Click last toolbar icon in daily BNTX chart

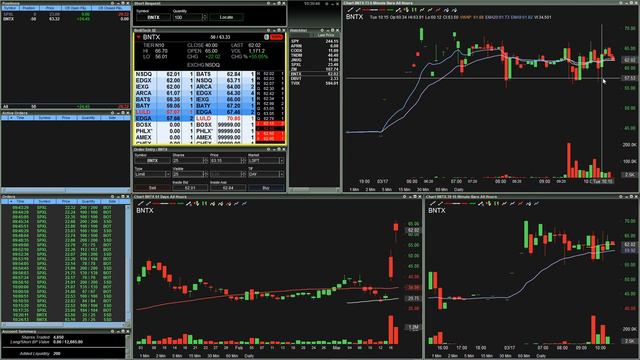pos(244,203)
